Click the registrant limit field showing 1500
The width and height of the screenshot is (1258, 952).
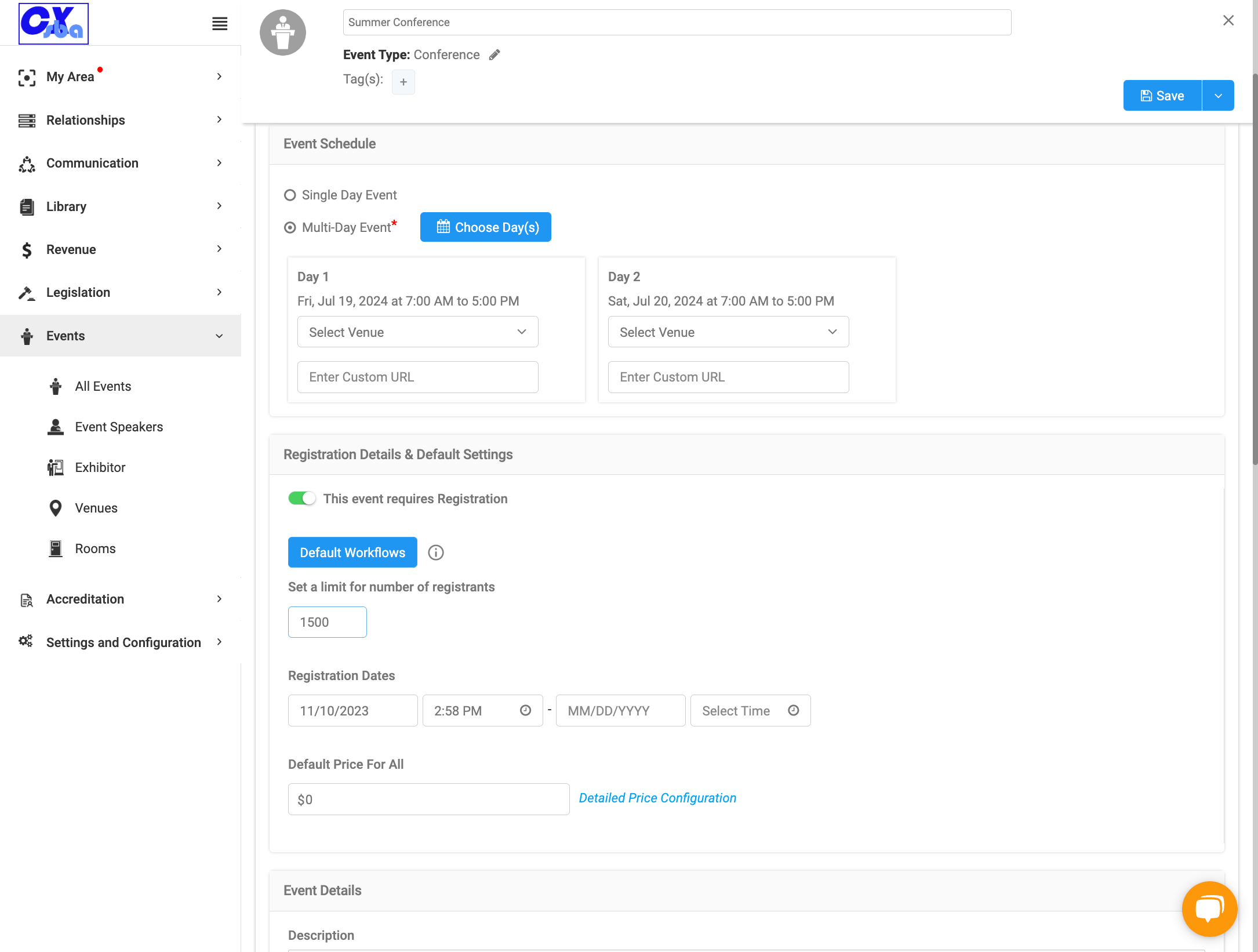pos(328,622)
